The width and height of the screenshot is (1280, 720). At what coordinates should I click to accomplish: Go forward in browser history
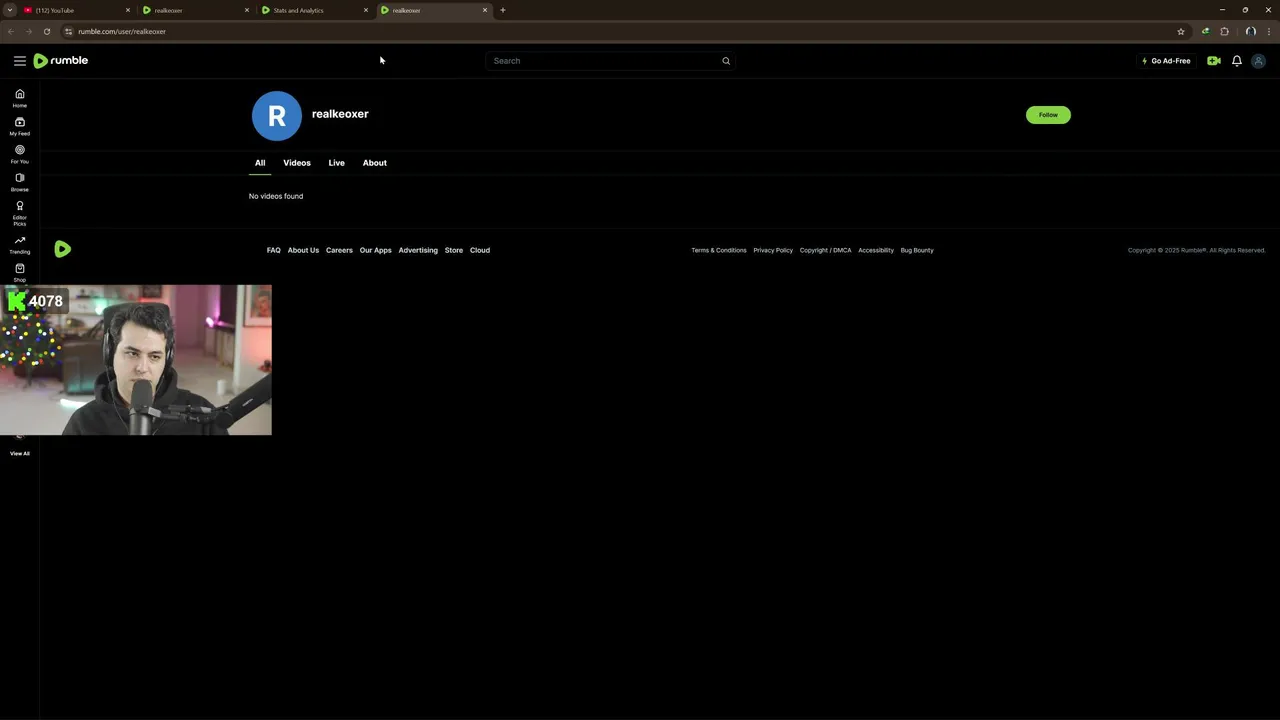(28, 31)
